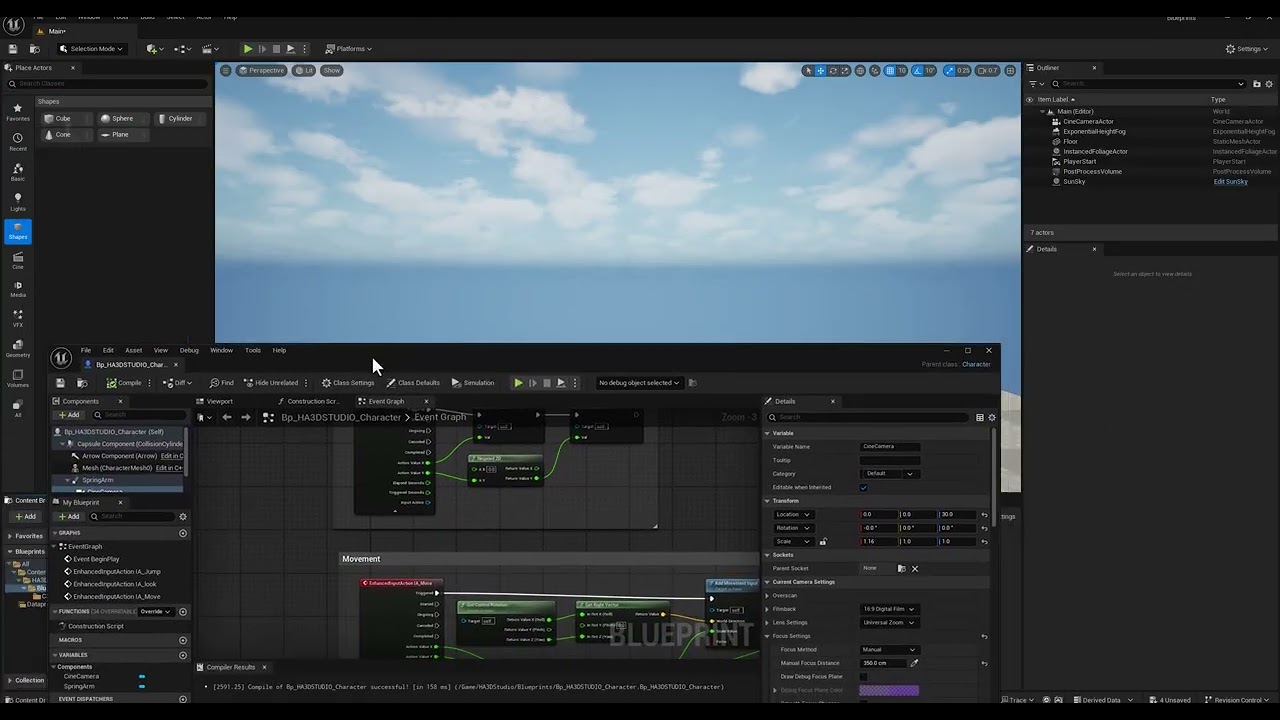
Task: Click the Find icon in Blueprint toolbar
Action: [x=221, y=383]
